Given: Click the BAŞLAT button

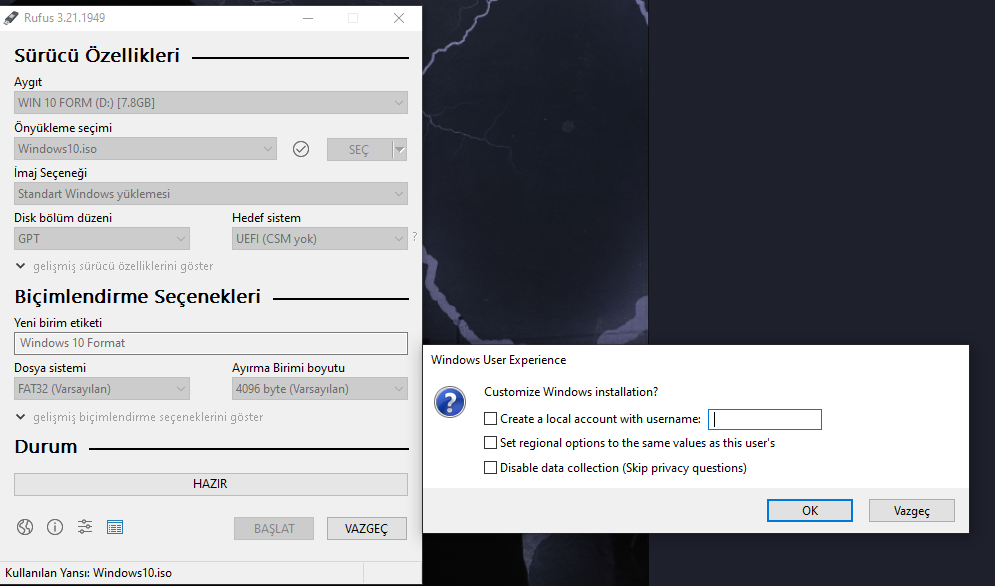Looking at the screenshot, I should [274, 528].
